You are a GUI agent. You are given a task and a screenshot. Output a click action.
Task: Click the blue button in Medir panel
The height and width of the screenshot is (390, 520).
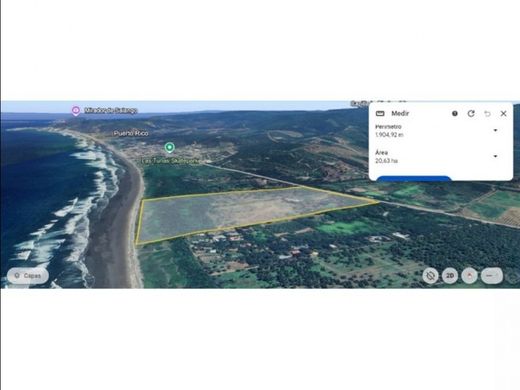click(414, 178)
